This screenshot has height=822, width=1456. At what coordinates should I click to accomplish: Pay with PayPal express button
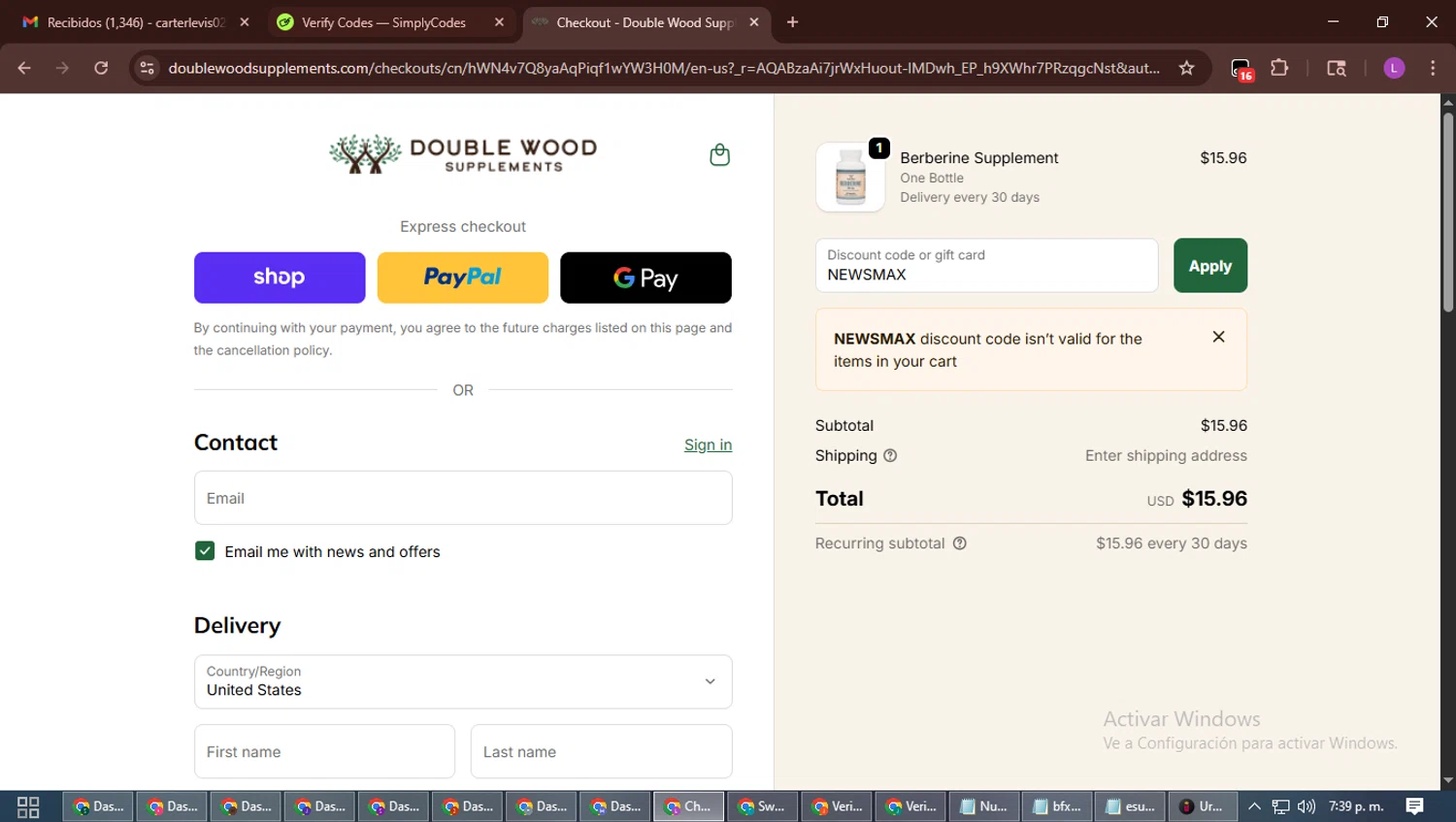(x=463, y=278)
